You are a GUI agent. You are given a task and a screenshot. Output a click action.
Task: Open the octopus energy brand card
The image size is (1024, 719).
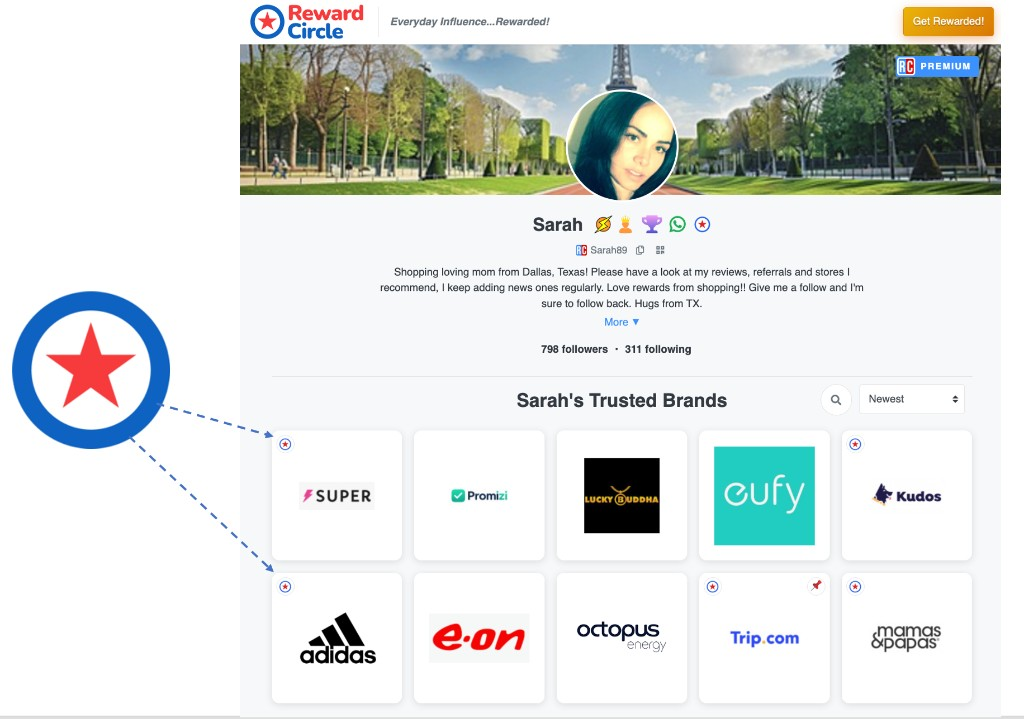(622, 638)
